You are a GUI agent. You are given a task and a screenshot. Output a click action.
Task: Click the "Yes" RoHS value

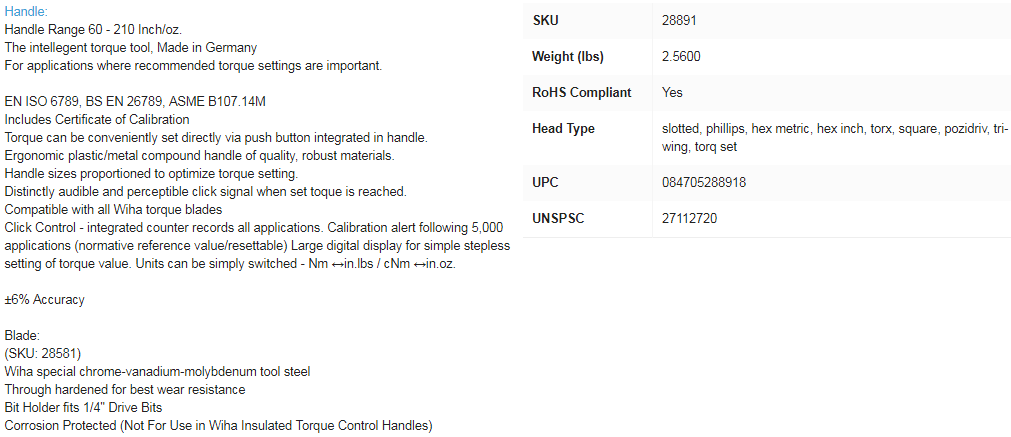[672, 92]
